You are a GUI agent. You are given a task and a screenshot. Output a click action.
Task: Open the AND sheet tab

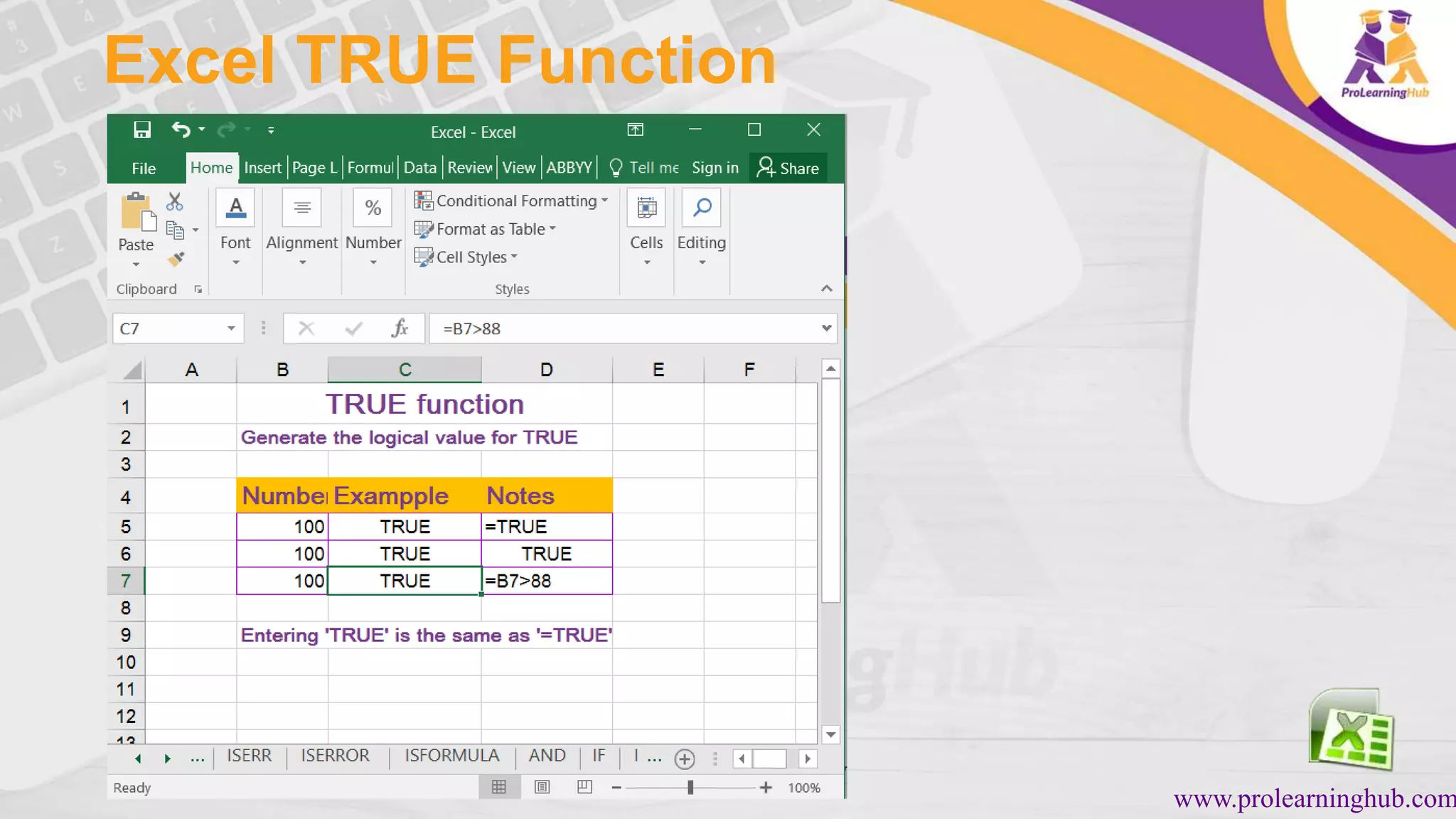(x=547, y=756)
